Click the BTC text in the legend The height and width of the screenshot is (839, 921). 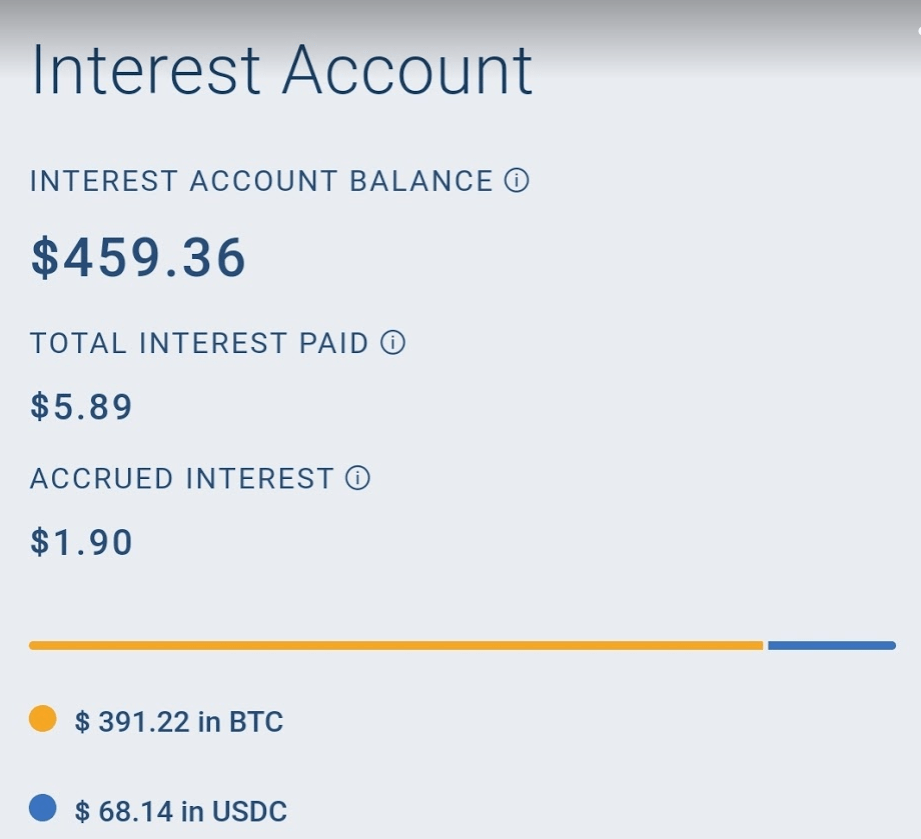(255, 721)
